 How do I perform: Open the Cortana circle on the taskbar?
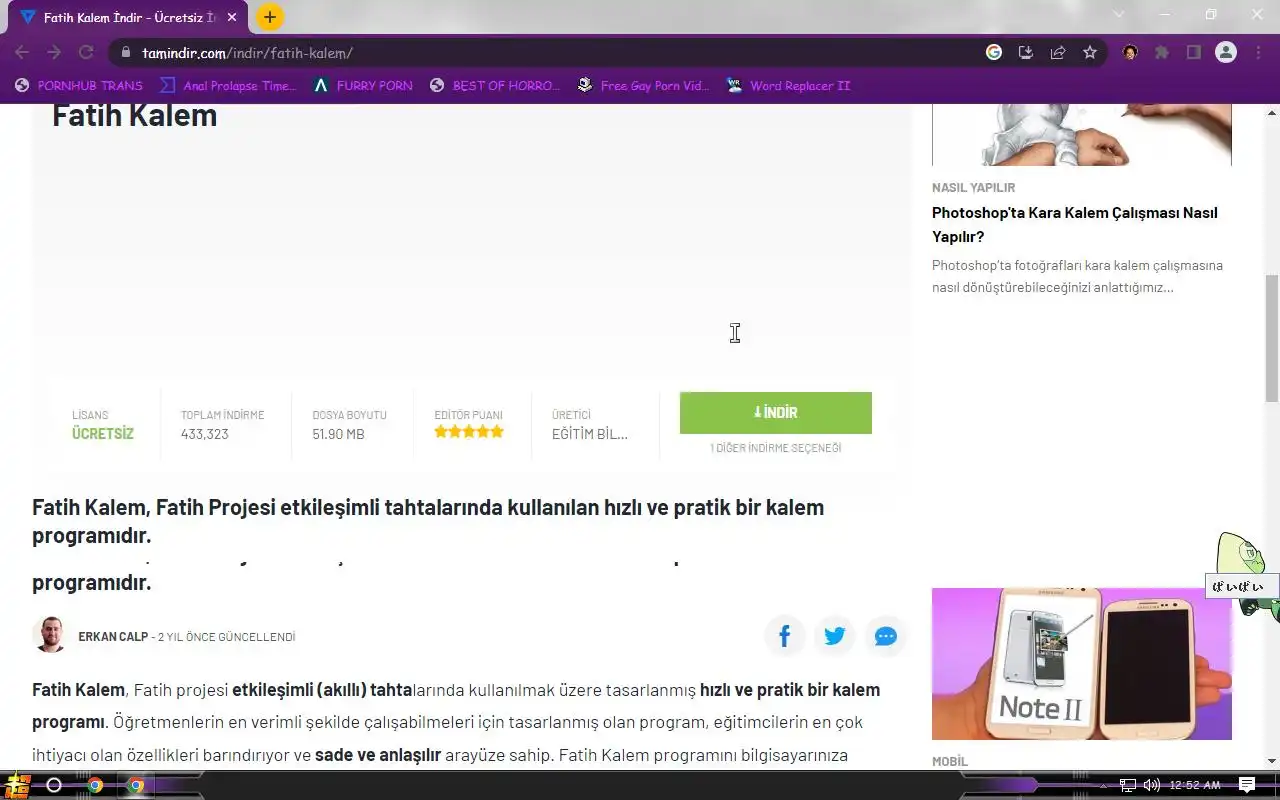54,785
